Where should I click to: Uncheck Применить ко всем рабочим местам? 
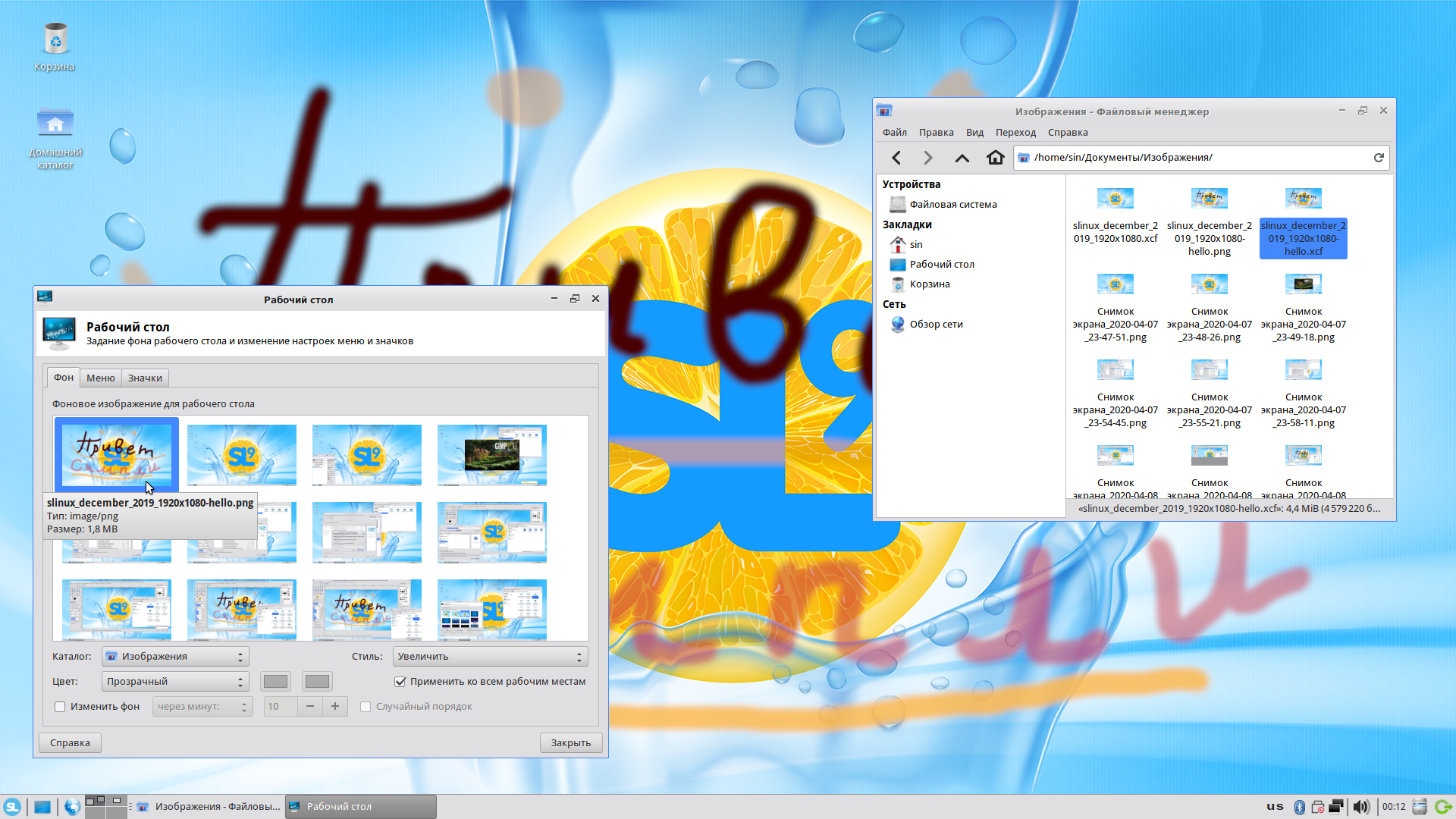(x=400, y=682)
